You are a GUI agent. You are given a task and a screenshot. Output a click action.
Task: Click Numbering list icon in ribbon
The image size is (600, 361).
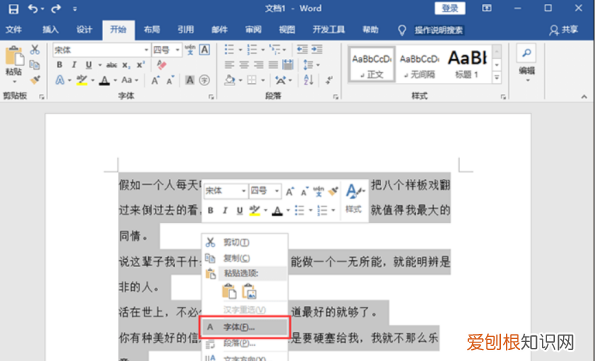(252, 49)
